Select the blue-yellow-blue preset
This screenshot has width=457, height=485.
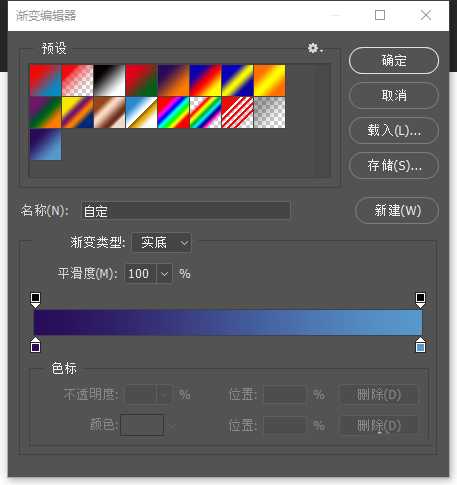pos(238,80)
